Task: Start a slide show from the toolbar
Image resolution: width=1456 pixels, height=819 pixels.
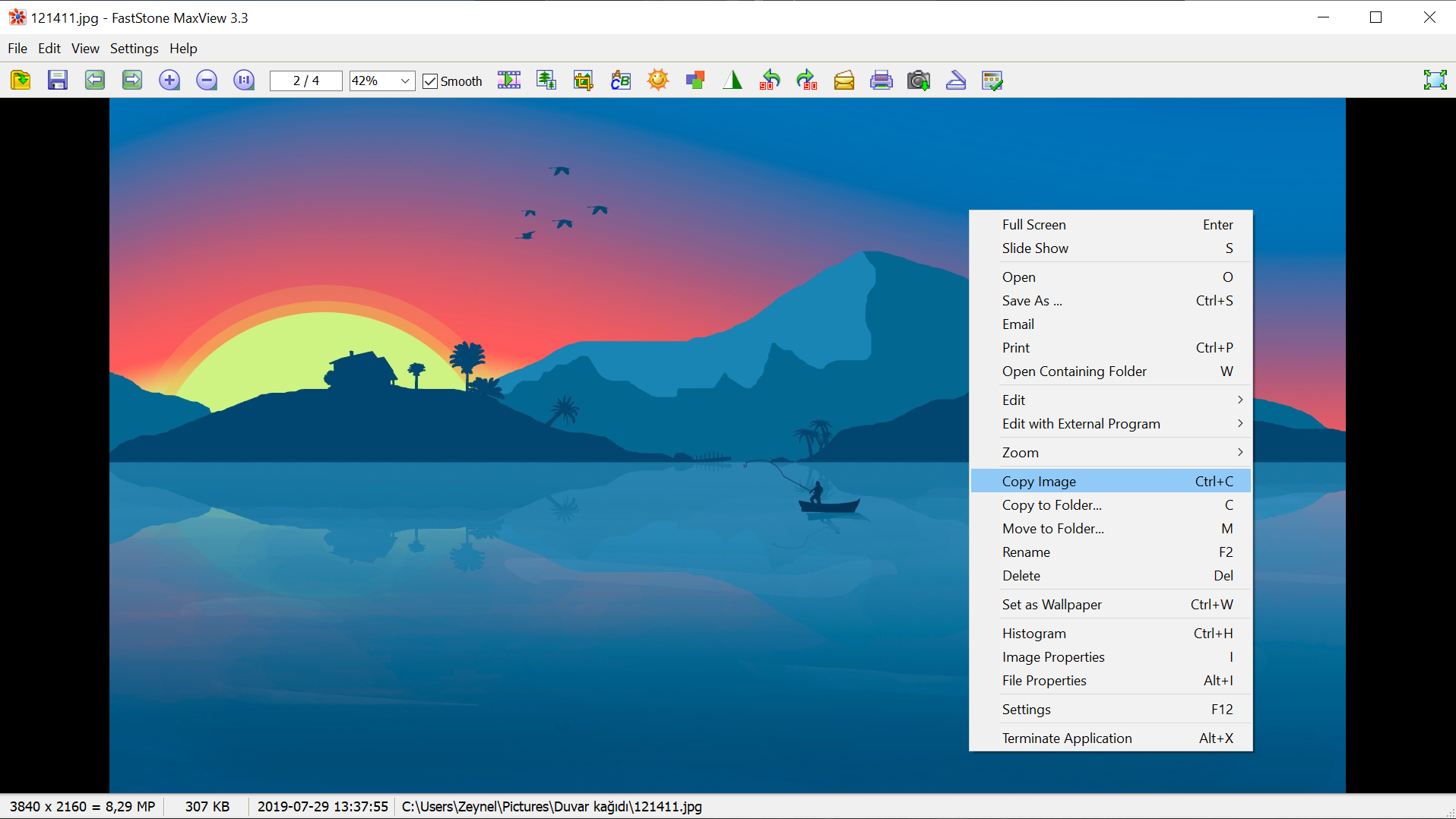Action: 508,80
